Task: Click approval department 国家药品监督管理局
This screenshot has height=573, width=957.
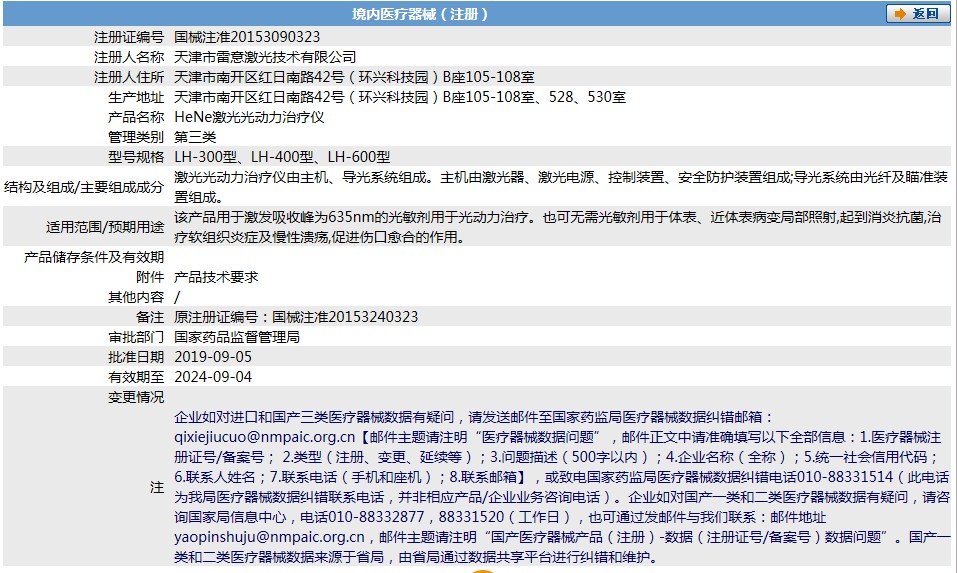Action: tap(237, 337)
